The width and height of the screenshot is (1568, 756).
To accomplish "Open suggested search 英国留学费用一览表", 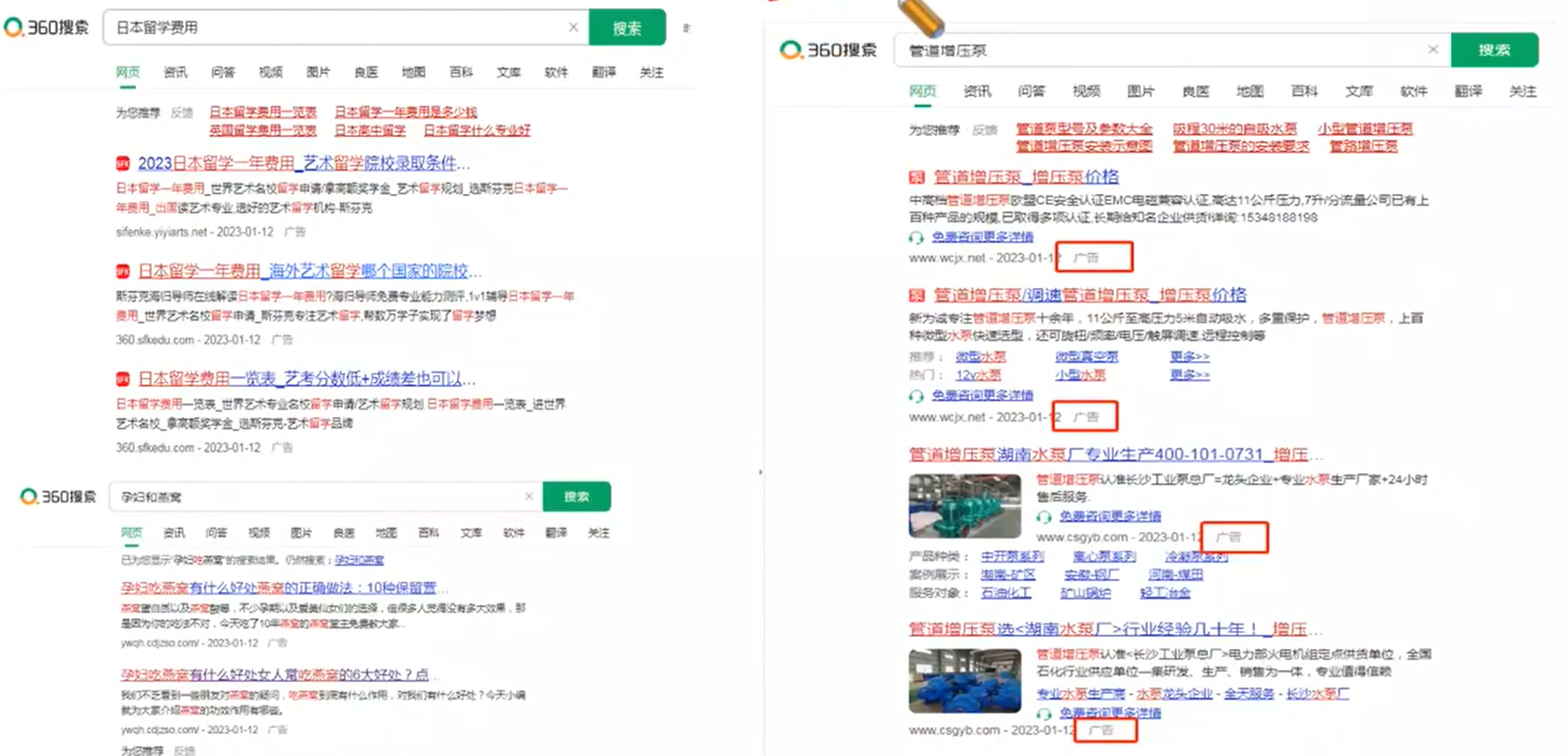I will 263,130.
